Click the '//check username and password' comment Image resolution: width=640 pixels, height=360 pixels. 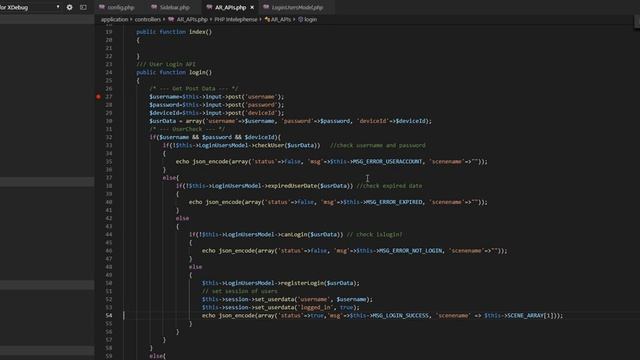(378, 145)
